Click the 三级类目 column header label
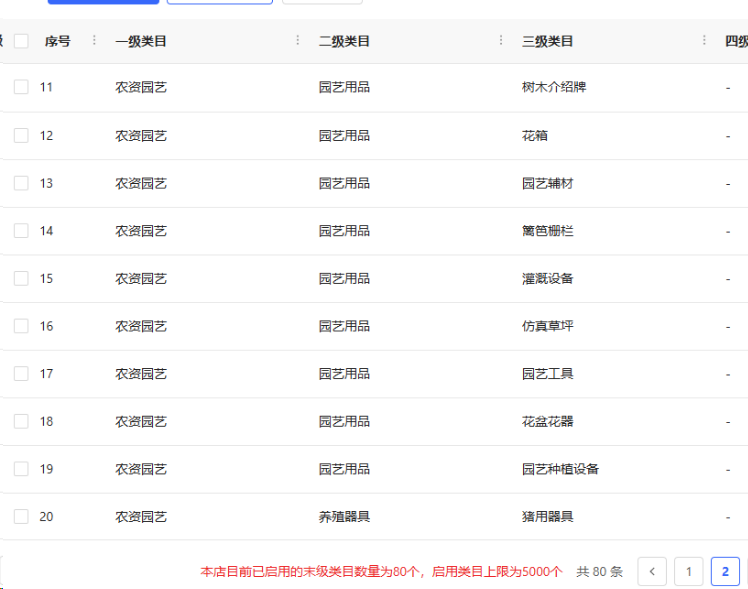Image resolution: width=748 pixels, height=589 pixels. tap(547, 41)
